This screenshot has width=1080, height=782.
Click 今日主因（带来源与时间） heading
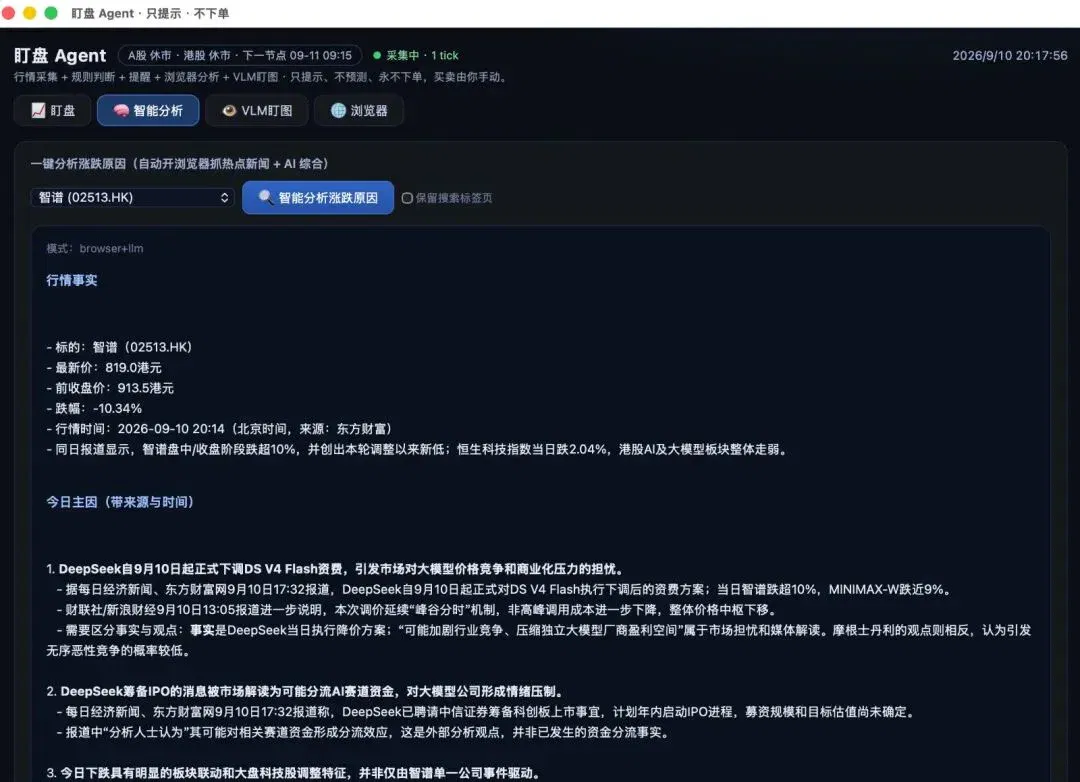coord(120,502)
